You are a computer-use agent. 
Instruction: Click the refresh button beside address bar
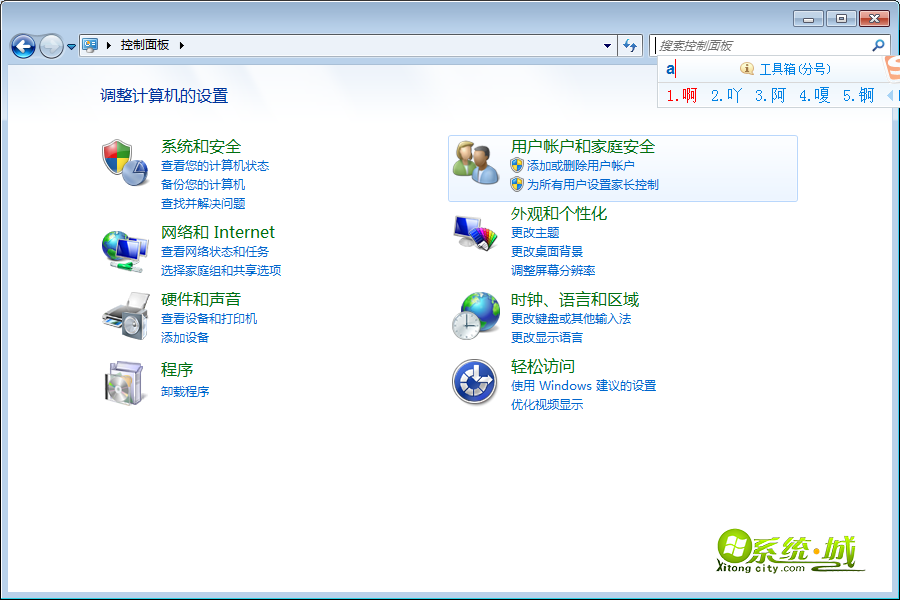tap(630, 45)
